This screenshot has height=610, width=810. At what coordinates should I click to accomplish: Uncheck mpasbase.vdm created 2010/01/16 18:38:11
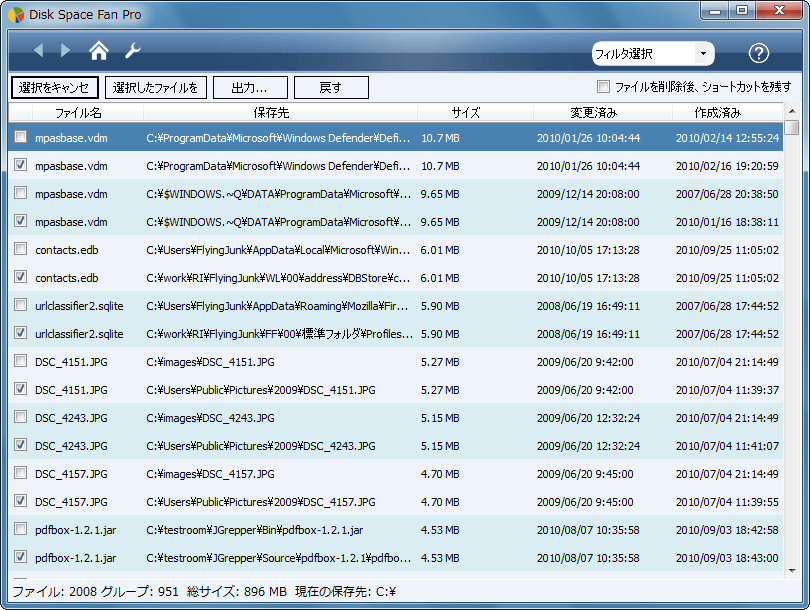pyautogui.click(x=21, y=221)
